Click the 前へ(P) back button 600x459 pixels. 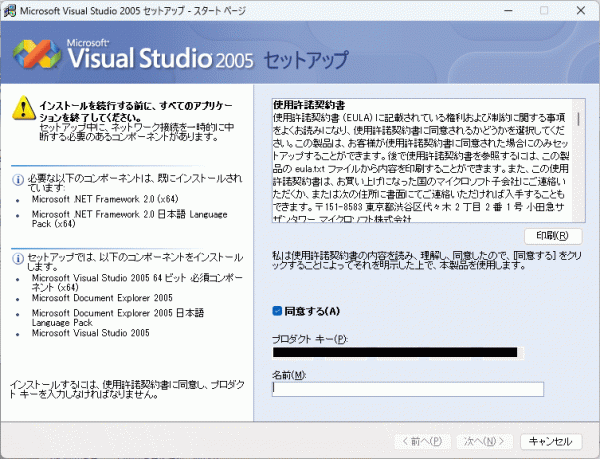(x=422, y=441)
